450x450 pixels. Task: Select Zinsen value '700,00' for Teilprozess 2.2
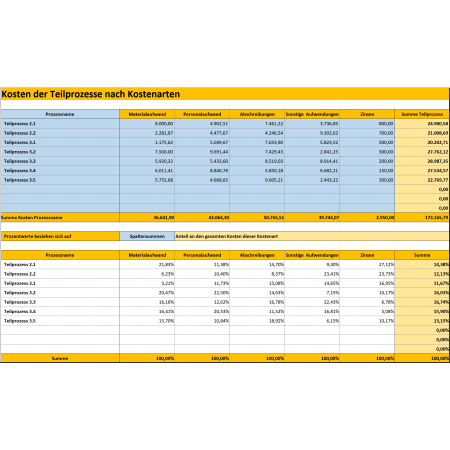coord(367,133)
